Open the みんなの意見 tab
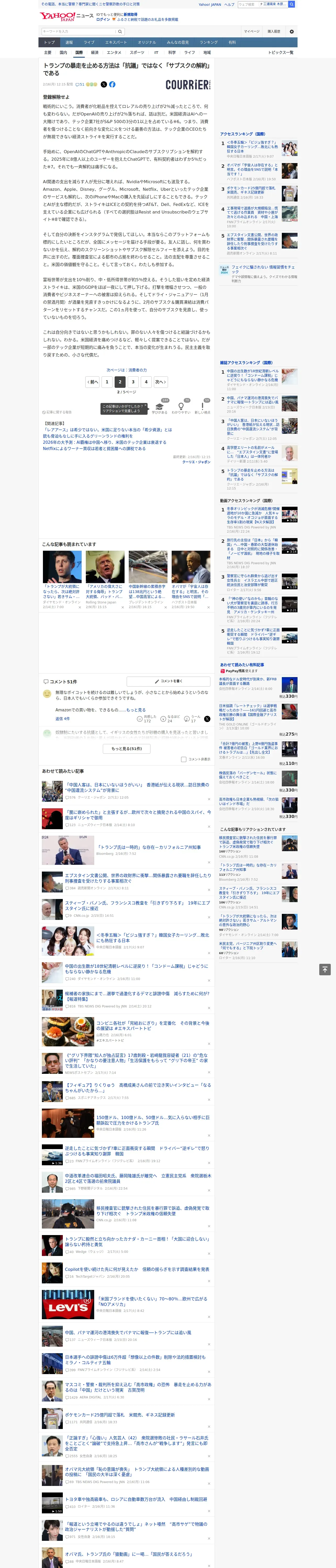This screenshot has width=336, height=1568. (x=177, y=43)
